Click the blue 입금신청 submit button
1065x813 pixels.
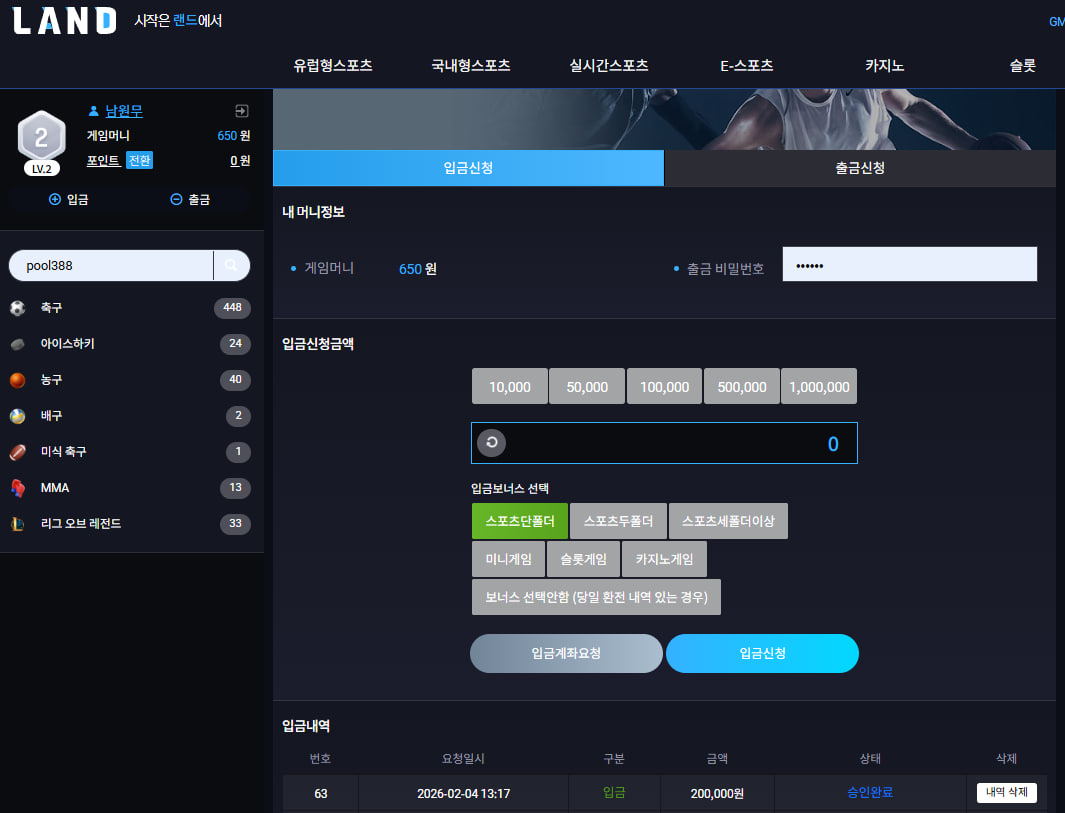coord(762,653)
